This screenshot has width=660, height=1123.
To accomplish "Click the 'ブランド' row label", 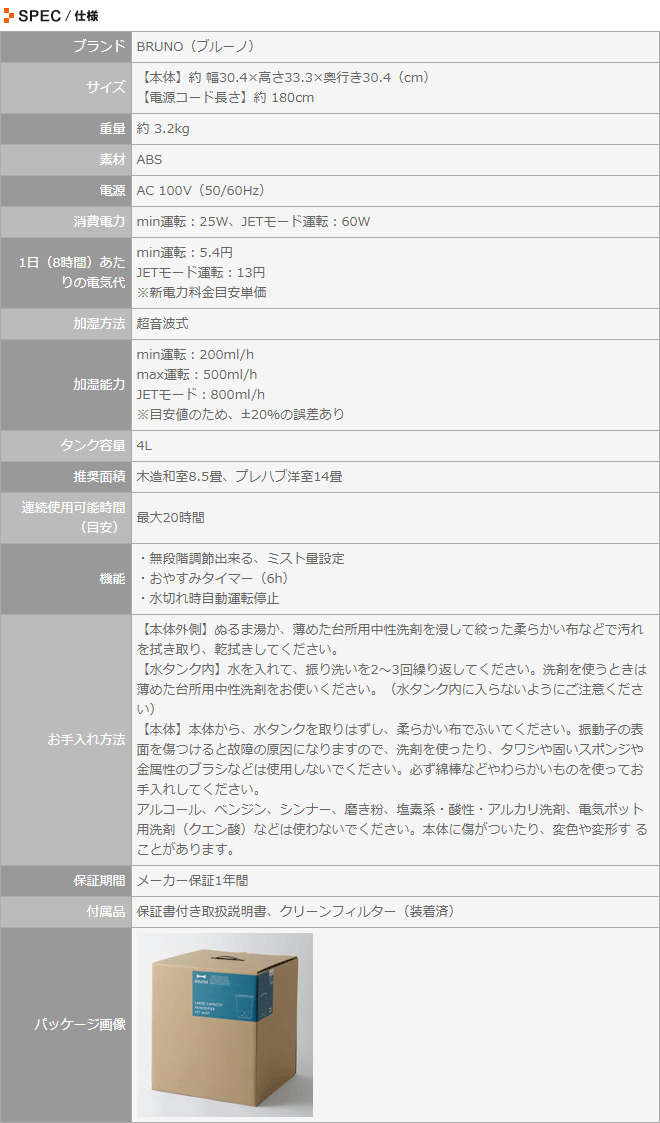I will point(100,47).
